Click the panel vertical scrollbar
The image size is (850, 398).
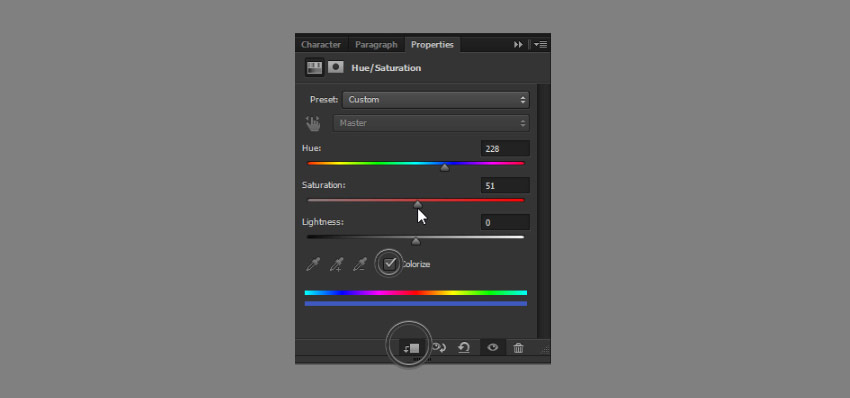tap(544, 211)
